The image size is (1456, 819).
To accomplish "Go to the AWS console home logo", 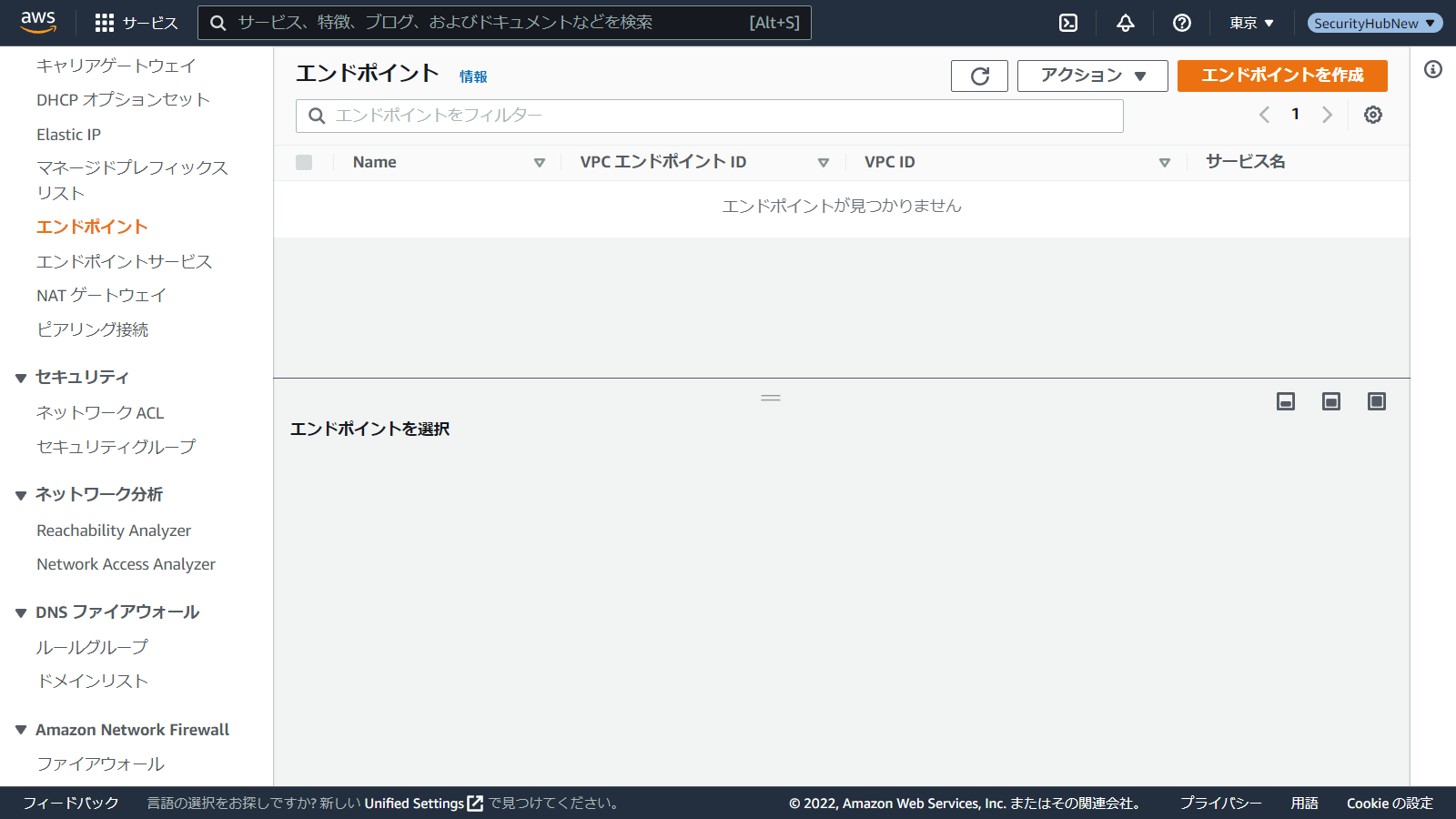I will [38, 23].
